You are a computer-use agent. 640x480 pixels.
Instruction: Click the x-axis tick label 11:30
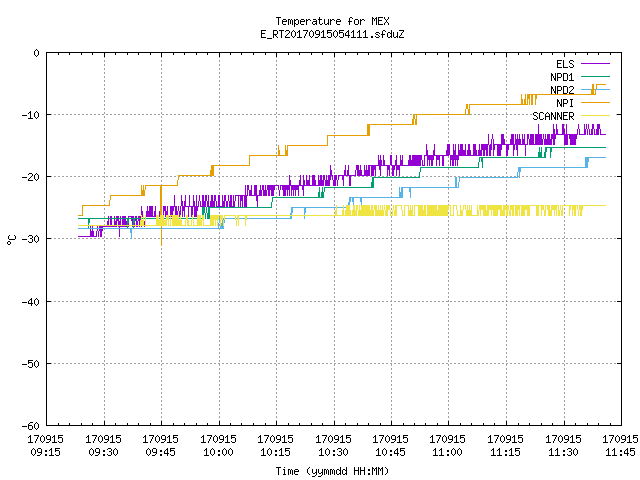point(564,452)
